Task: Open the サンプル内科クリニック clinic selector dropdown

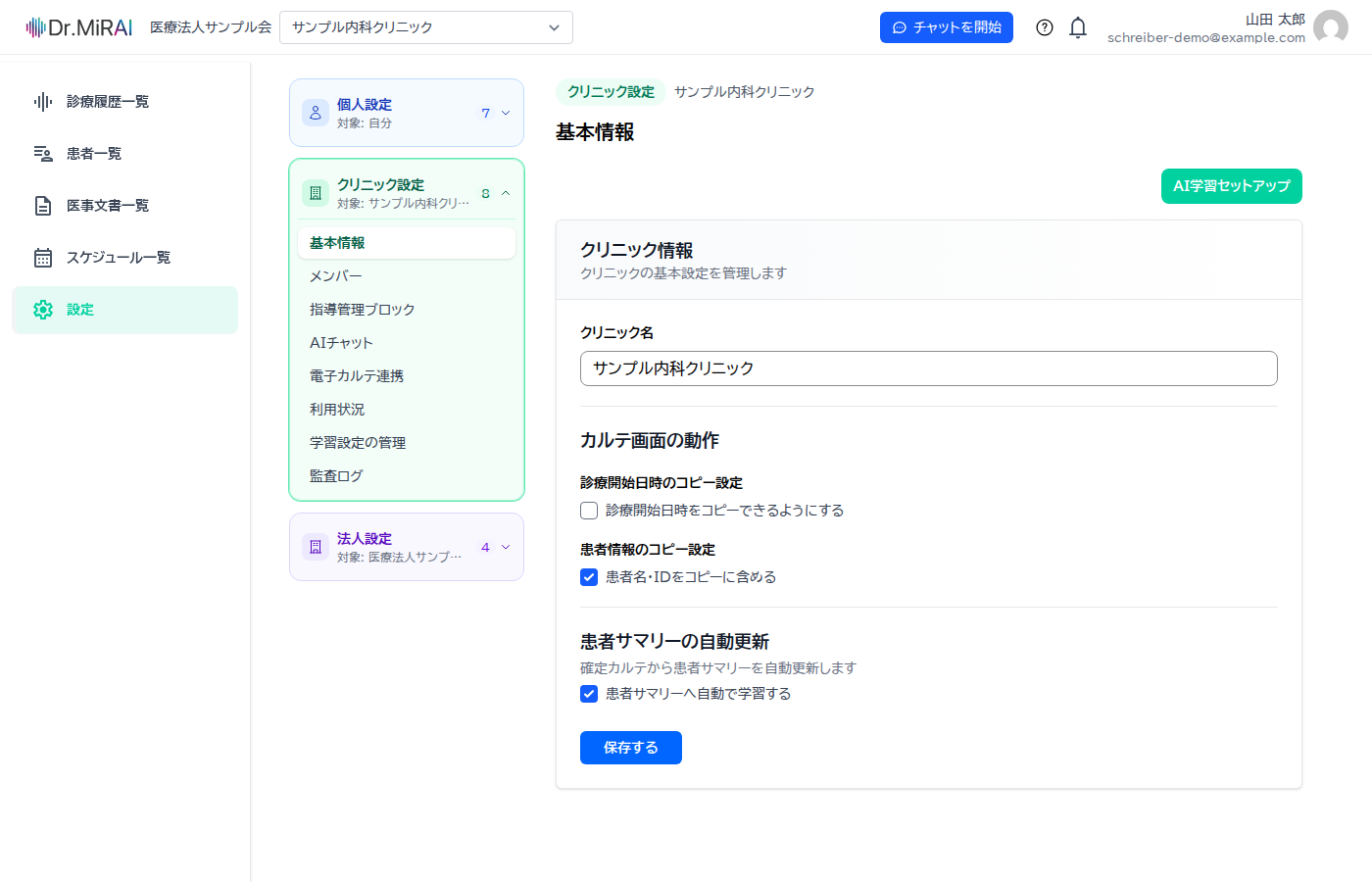Action: coord(426,27)
